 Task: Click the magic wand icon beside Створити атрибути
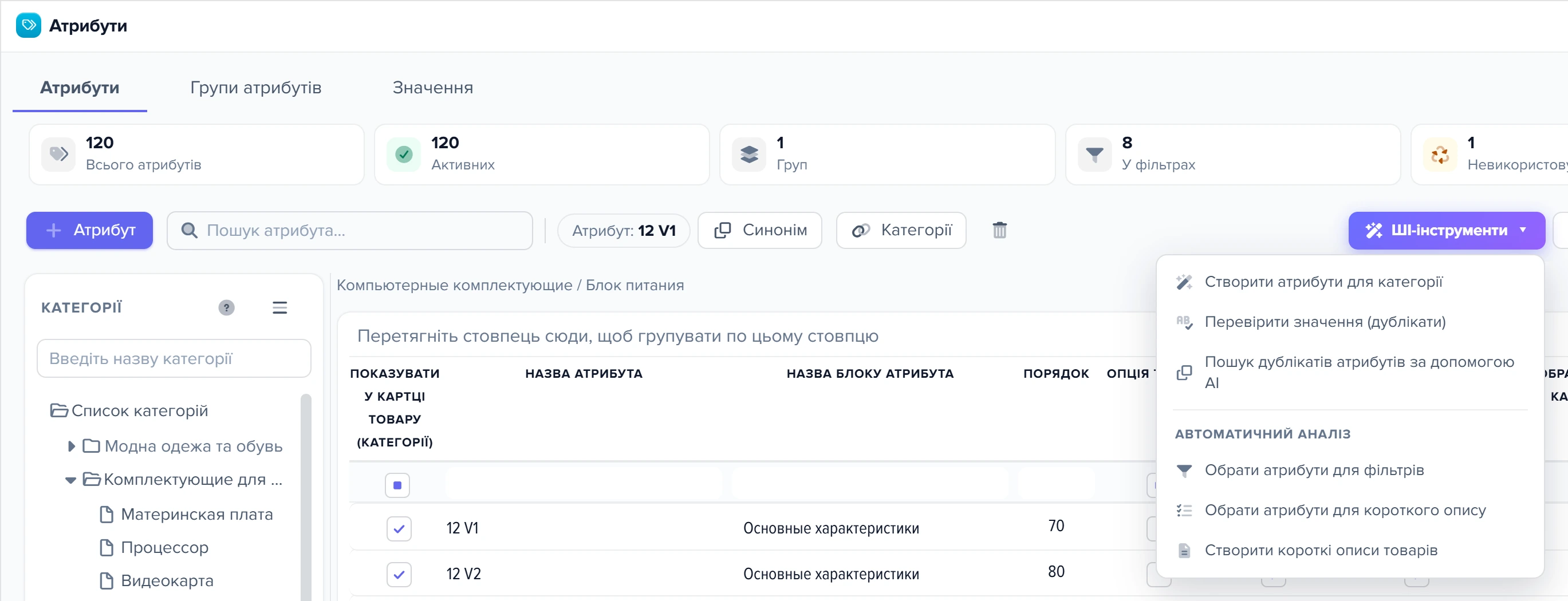[1184, 282]
